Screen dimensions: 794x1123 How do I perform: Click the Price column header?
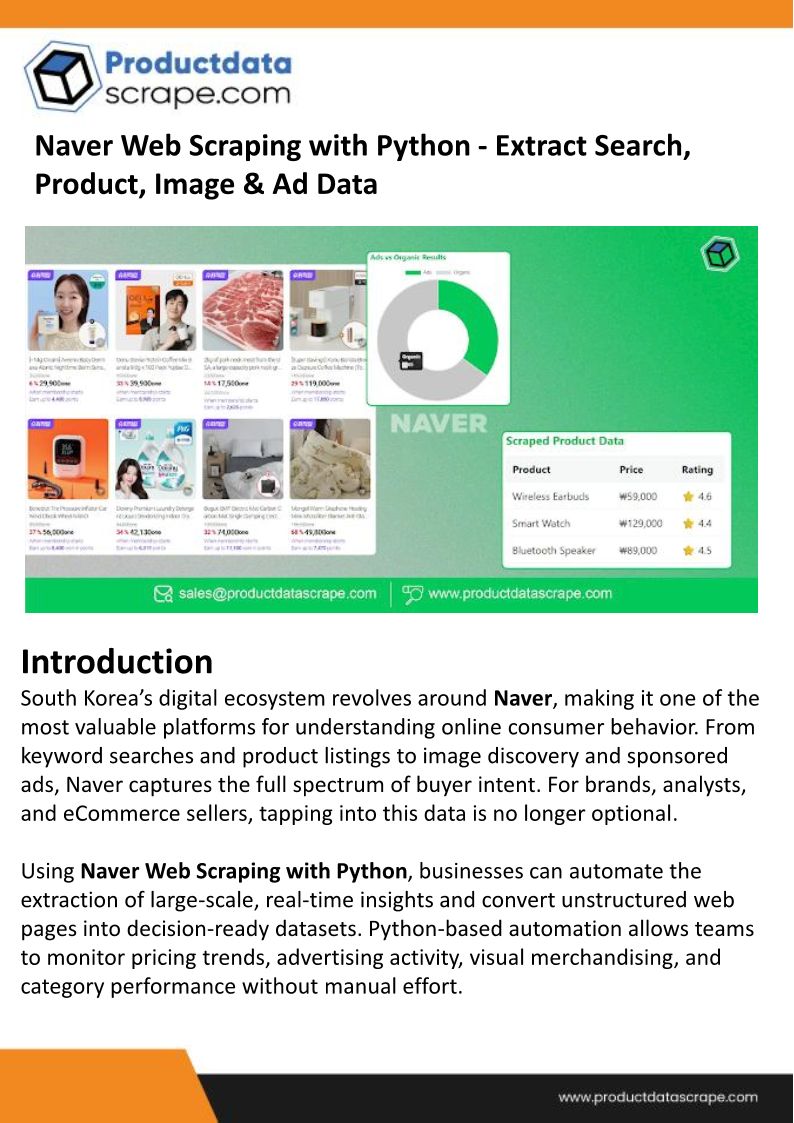[631, 470]
